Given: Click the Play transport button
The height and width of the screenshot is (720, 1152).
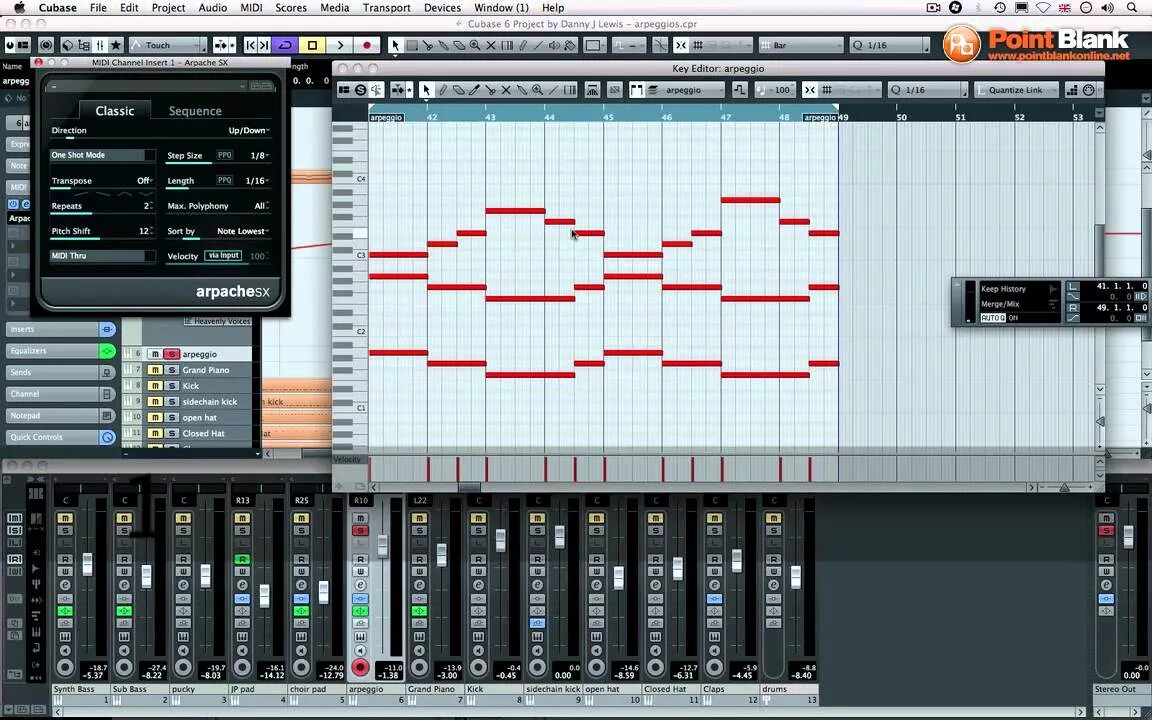Looking at the screenshot, I should coord(339,46).
